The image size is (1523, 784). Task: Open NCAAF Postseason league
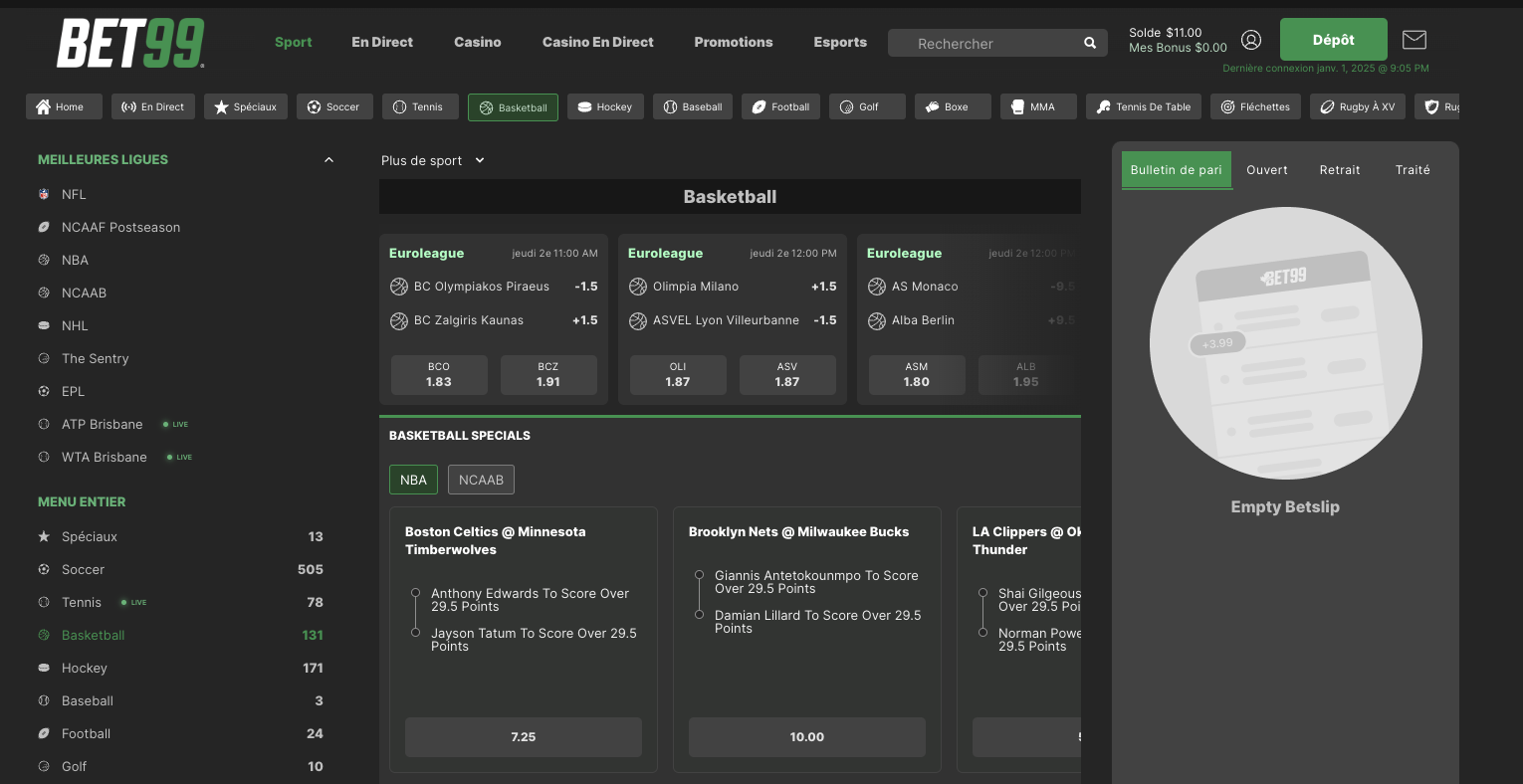pos(120,227)
